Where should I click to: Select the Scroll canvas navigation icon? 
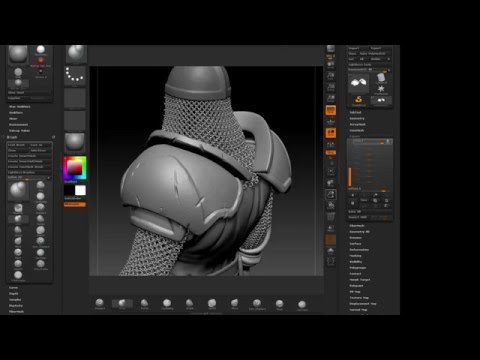pyautogui.click(x=331, y=64)
